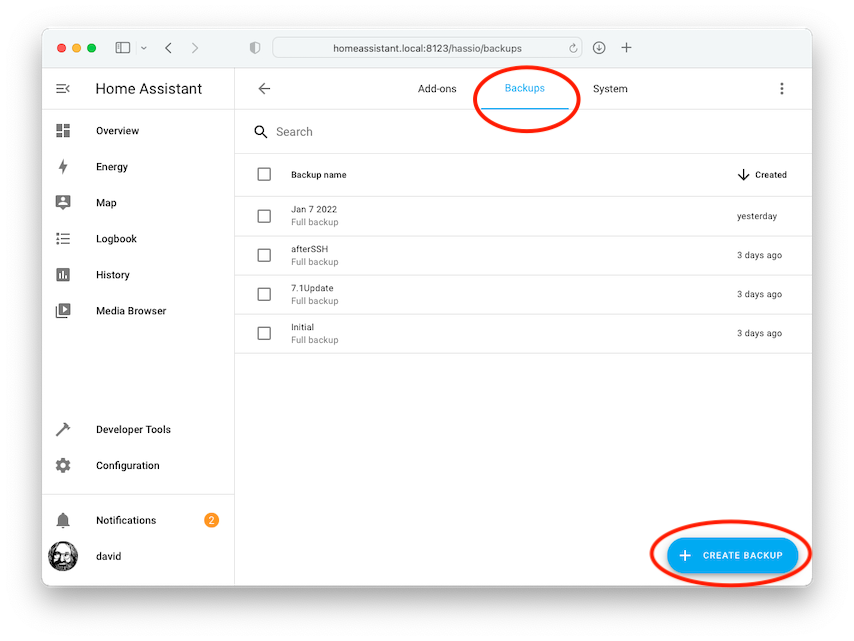Screen dimensions: 854x641
Task: Switch to the Add-ons tab
Action: pyautogui.click(x=437, y=89)
